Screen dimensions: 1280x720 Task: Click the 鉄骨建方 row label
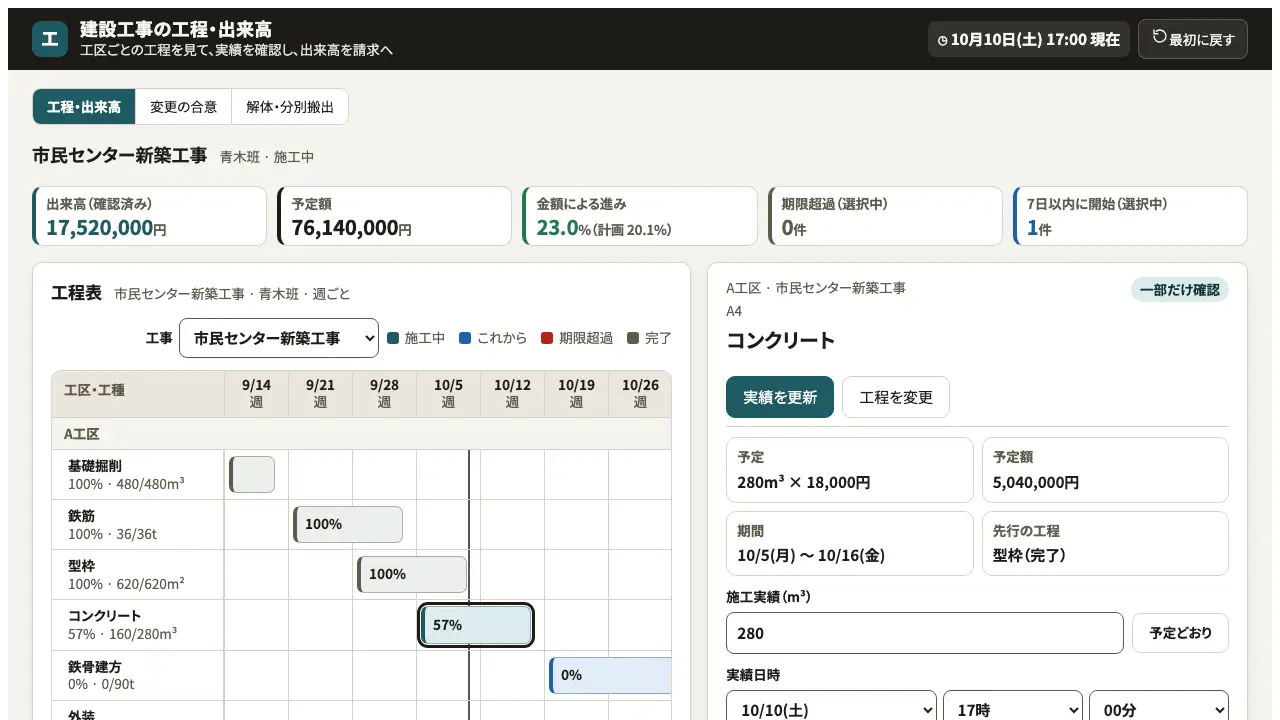click(x=138, y=675)
